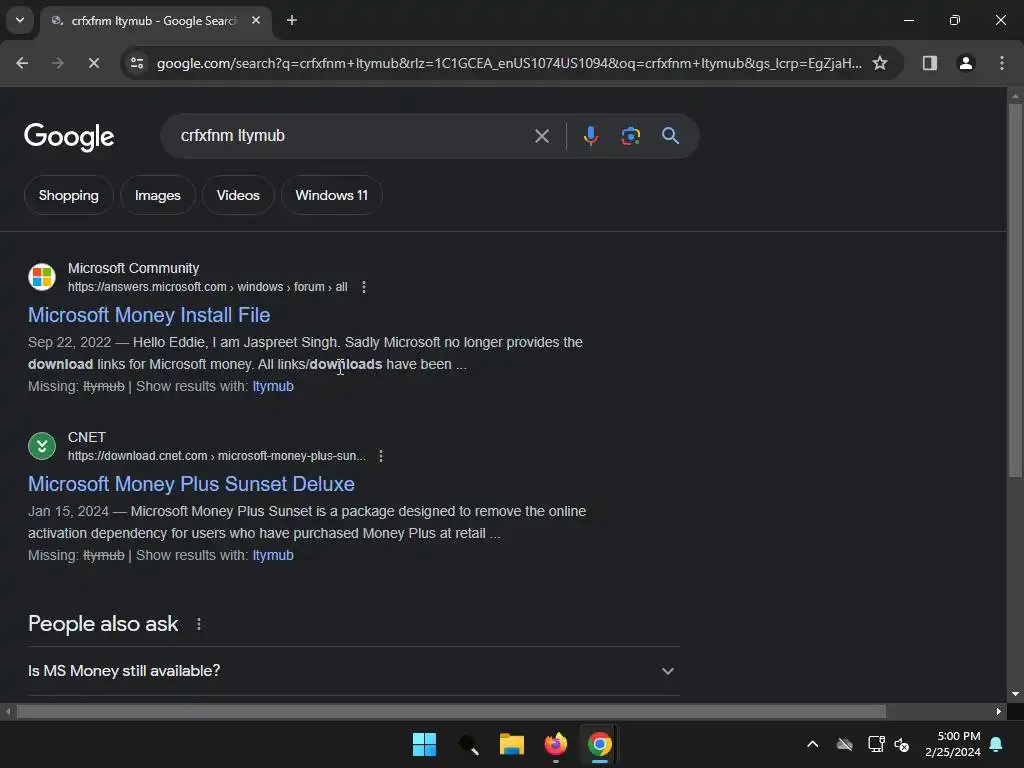1024x768 pixels.
Task: Apply the Windows 11 filter chip
Action: click(331, 195)
